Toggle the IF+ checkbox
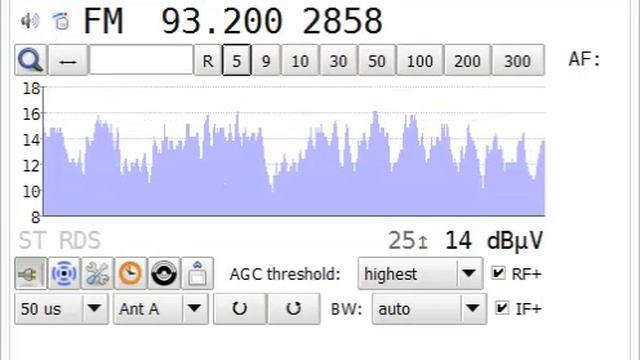The height and width of the screenshot is (360, 640). [x=502, y=308]
